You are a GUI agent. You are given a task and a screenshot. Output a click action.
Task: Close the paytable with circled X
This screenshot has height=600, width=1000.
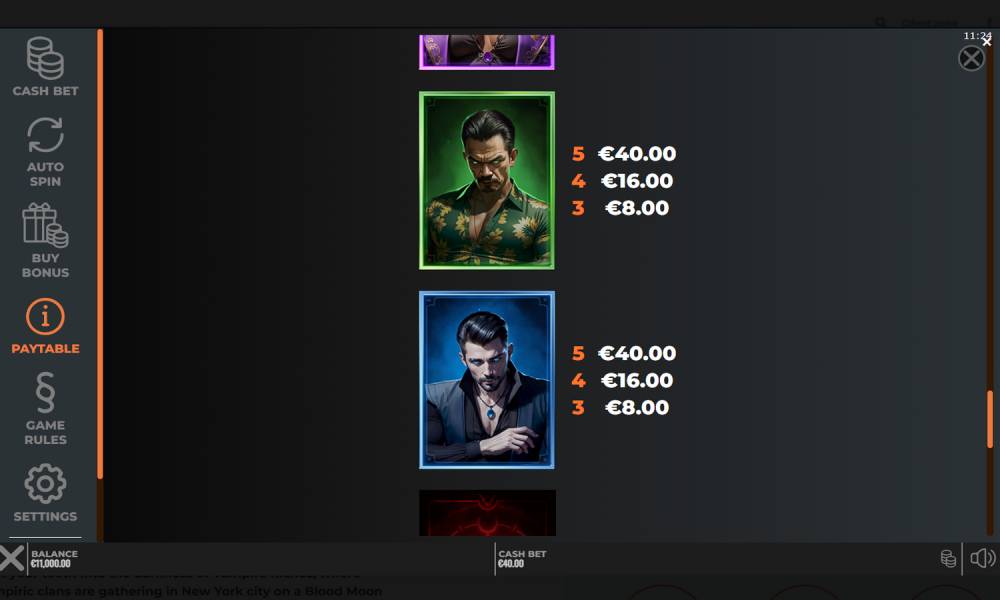tap(971, 59)
